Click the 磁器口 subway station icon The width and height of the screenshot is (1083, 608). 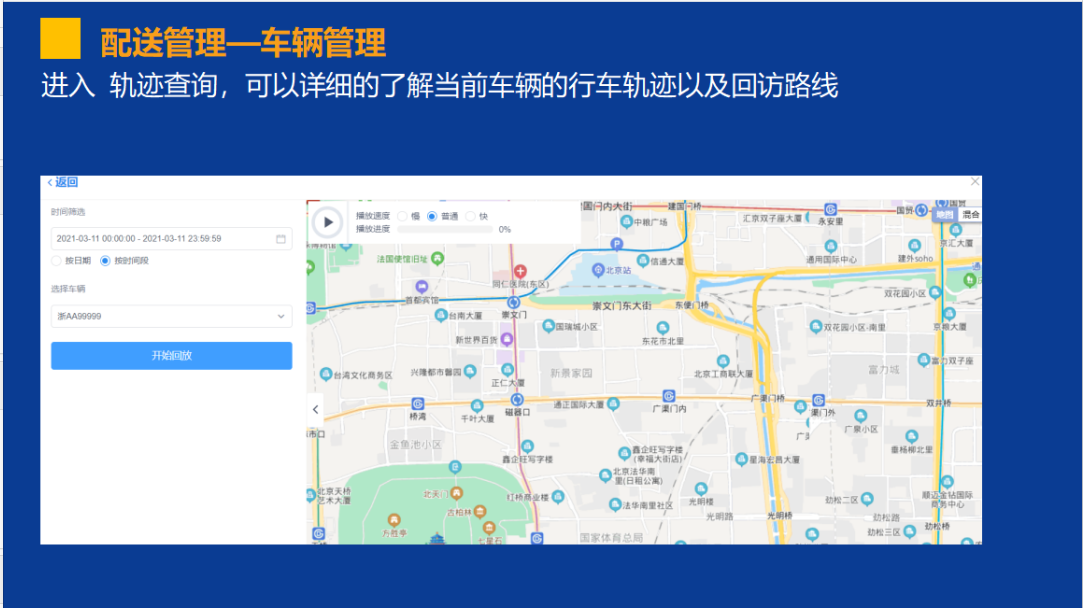pyautogui.click(x=517, y=400)
